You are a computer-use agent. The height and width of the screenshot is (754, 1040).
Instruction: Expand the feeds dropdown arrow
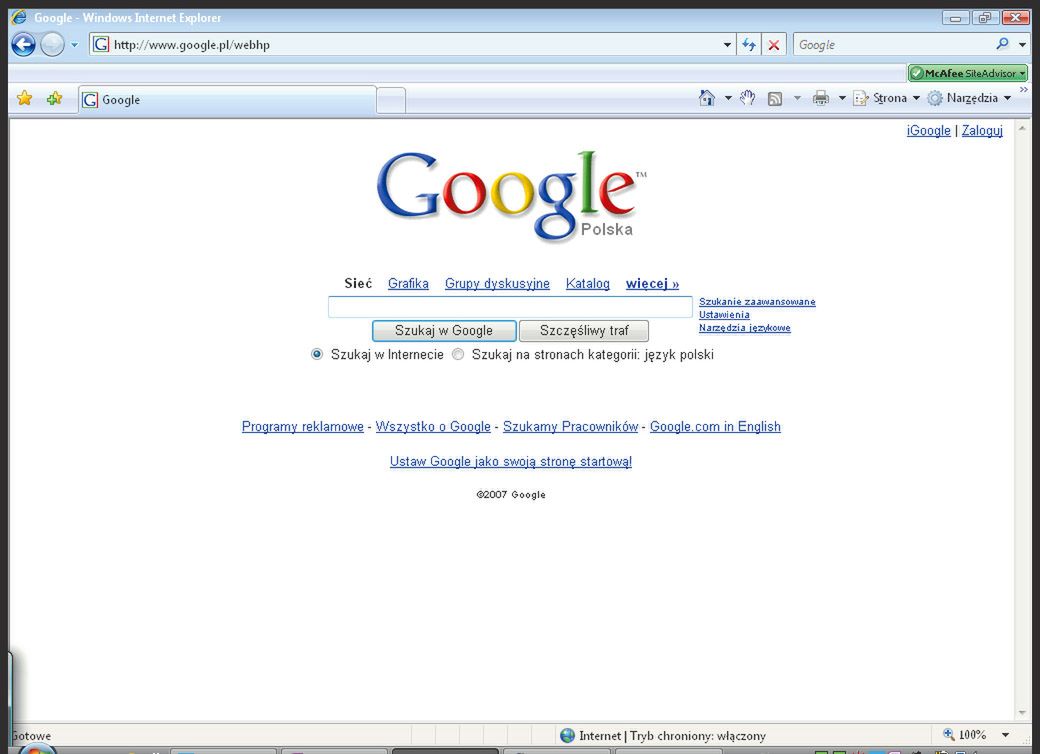point(797,98)
